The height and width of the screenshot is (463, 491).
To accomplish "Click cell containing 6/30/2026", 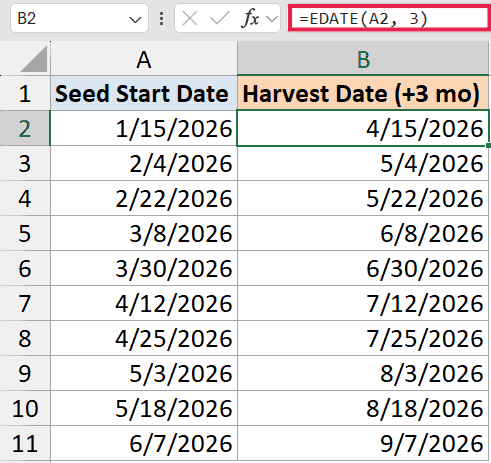I will point(363,269).
